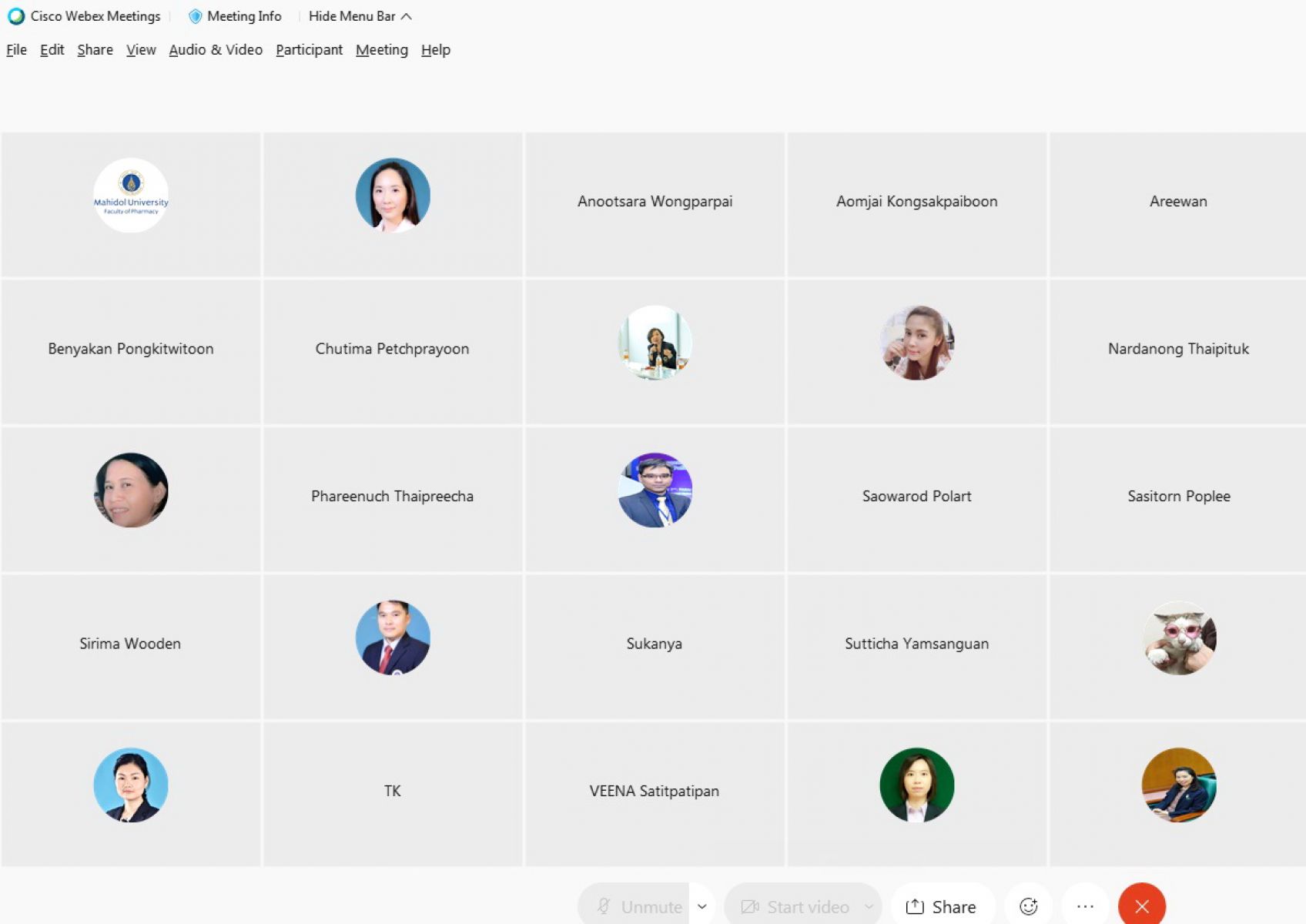Open the Share menu in menu bar
The height and width of the screenshot is (924, 1306).
[95, 50]
